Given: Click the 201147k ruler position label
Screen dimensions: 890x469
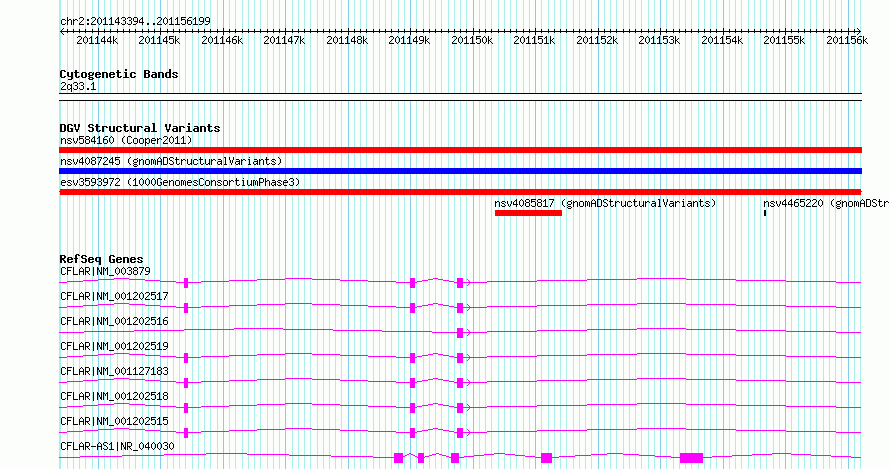Looking at the screenshot, I should 284,40.
